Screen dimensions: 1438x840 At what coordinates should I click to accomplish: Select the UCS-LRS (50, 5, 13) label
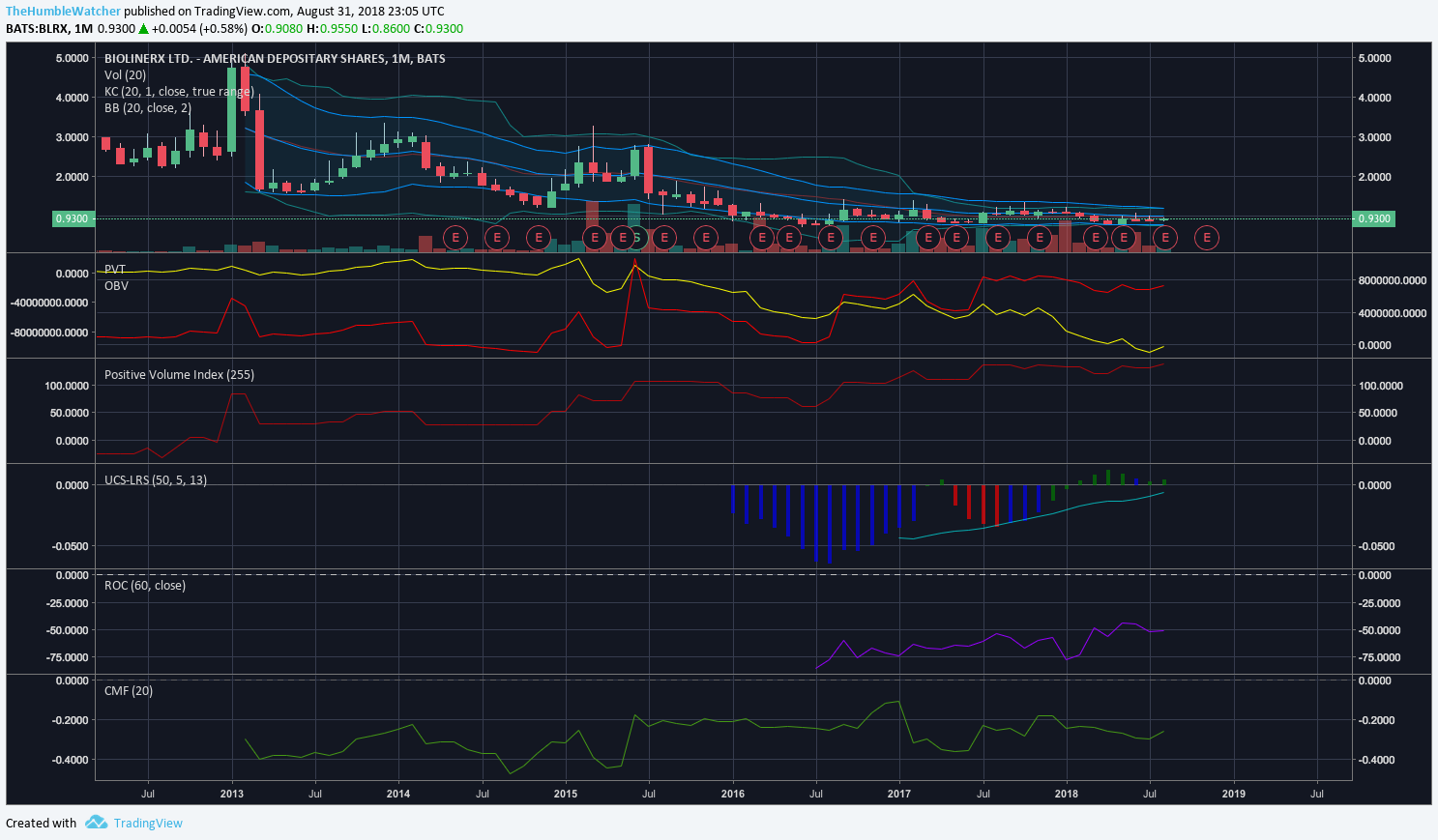[x=155, y=479]
